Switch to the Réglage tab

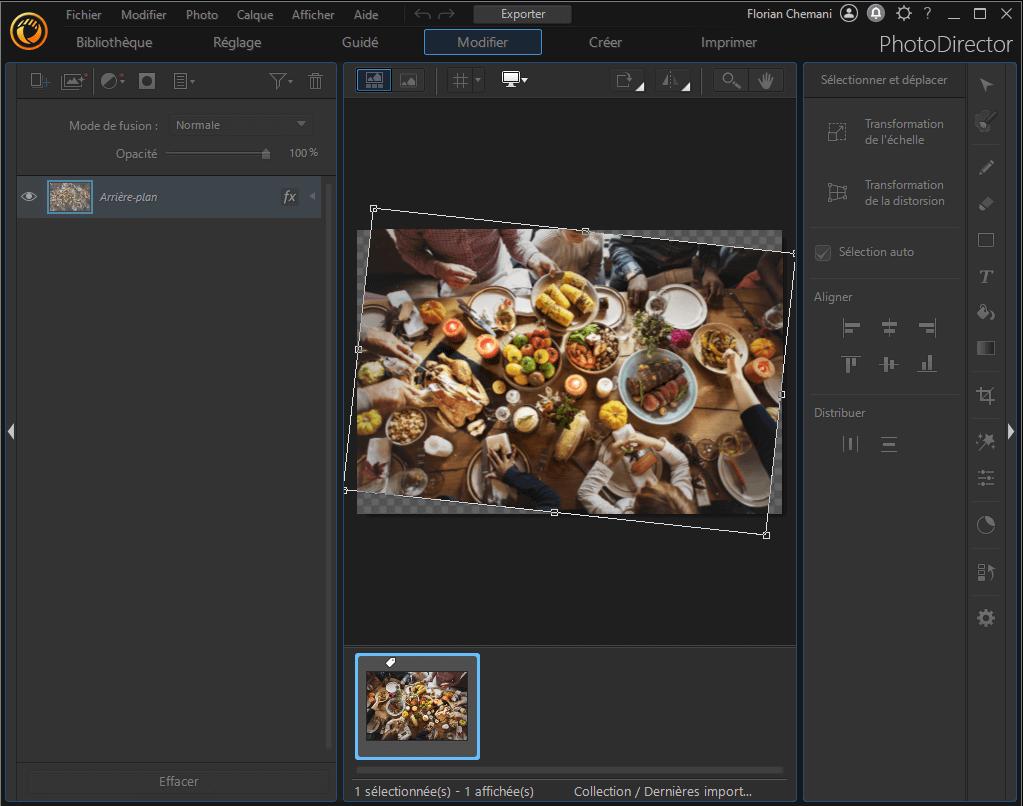pos(237,42)
